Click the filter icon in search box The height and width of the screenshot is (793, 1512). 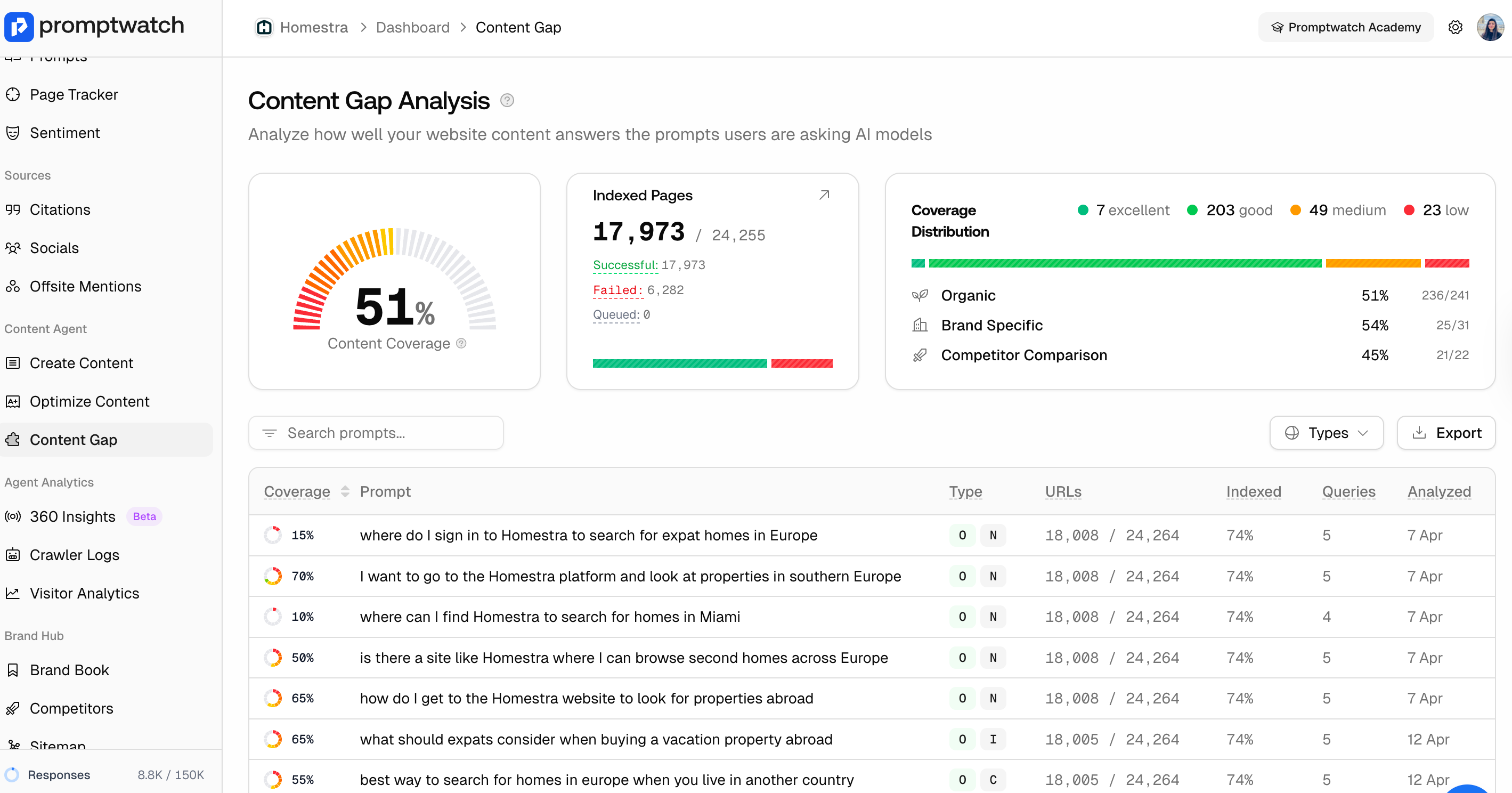point(270,433)
